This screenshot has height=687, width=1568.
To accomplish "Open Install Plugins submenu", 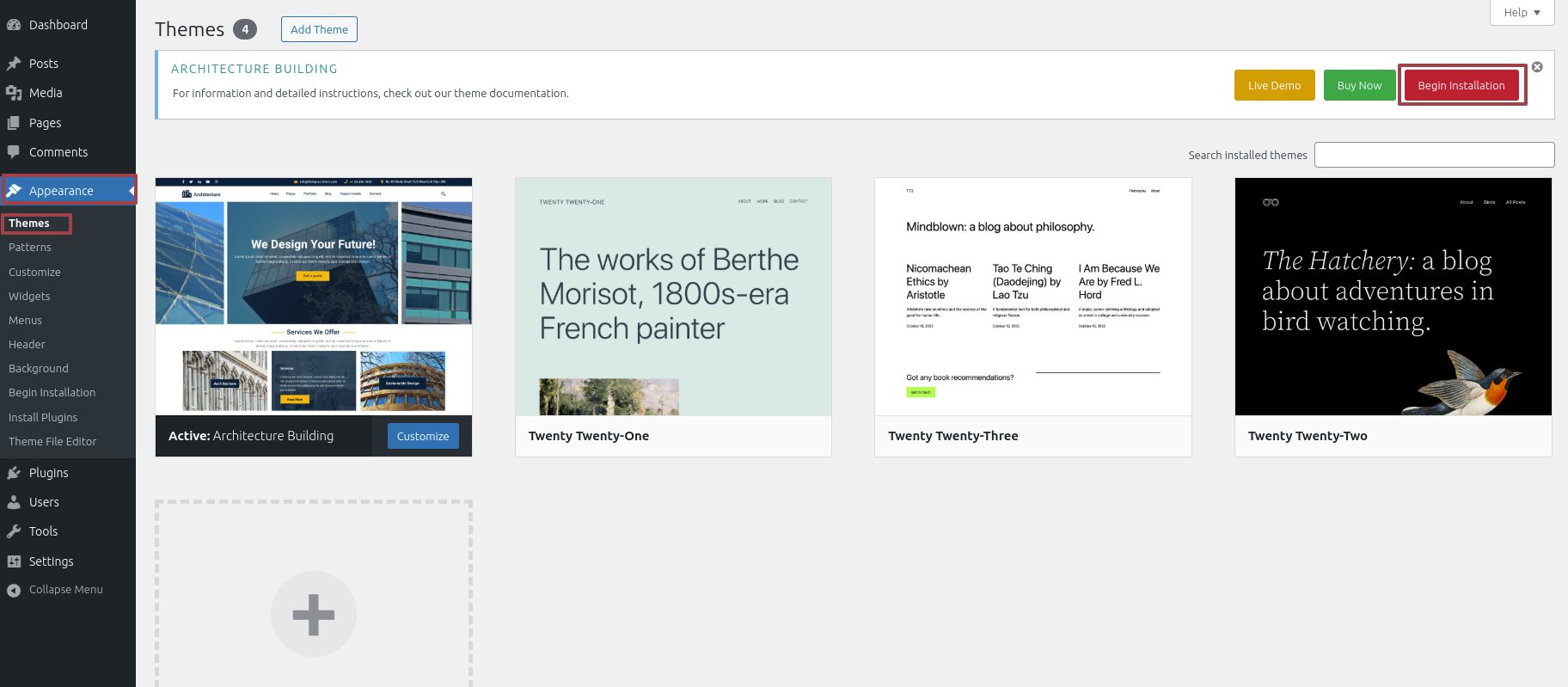I will pos(43,418).
